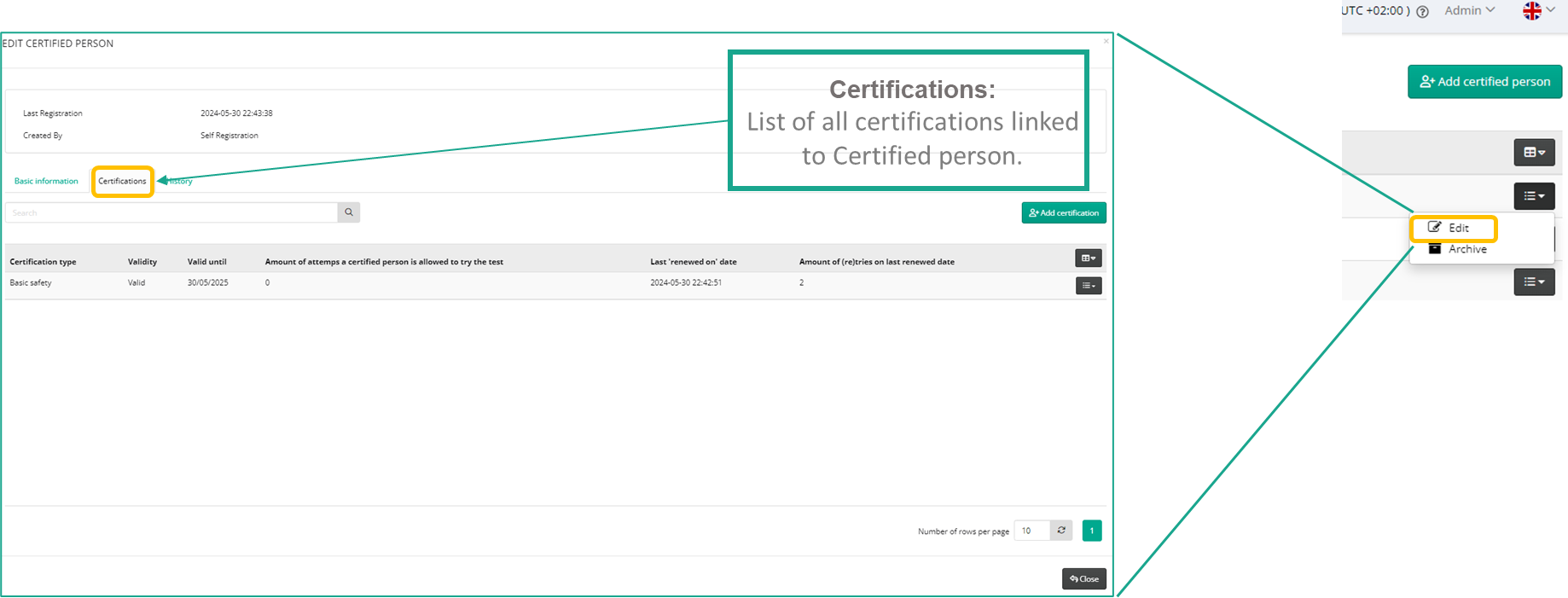This screenshot has height=598, width=1568.
Task: Click the magnifier search button
Action: 349,212
